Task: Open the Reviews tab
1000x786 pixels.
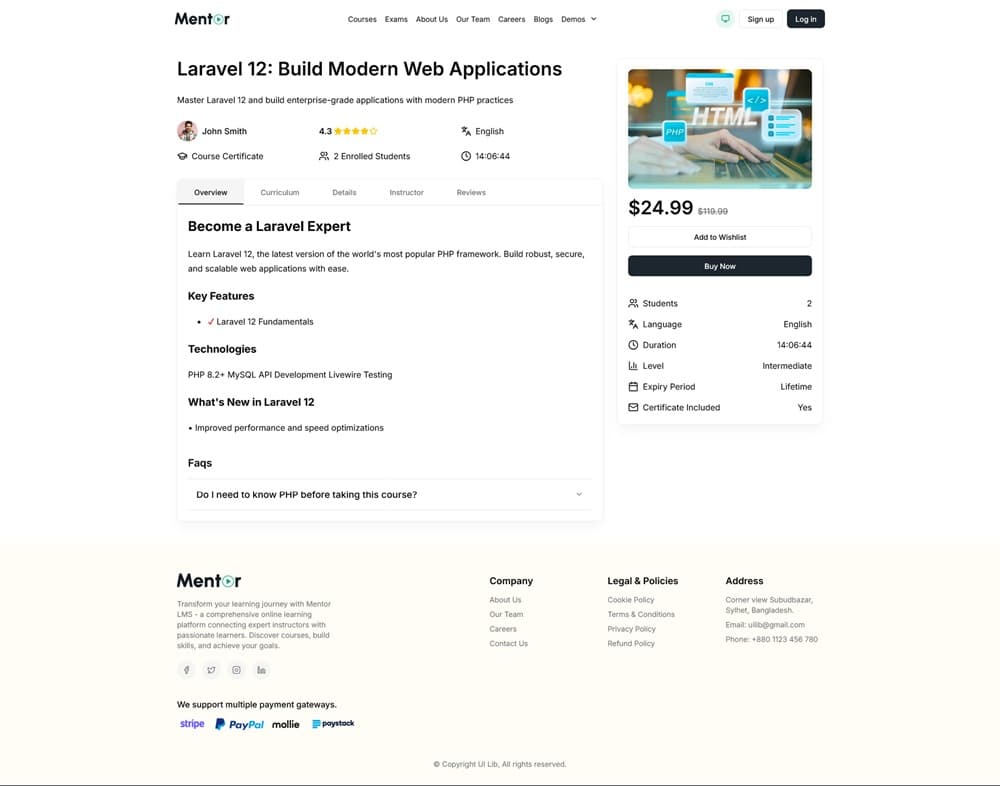Action: pyautogui.click(x=471, y=192)
